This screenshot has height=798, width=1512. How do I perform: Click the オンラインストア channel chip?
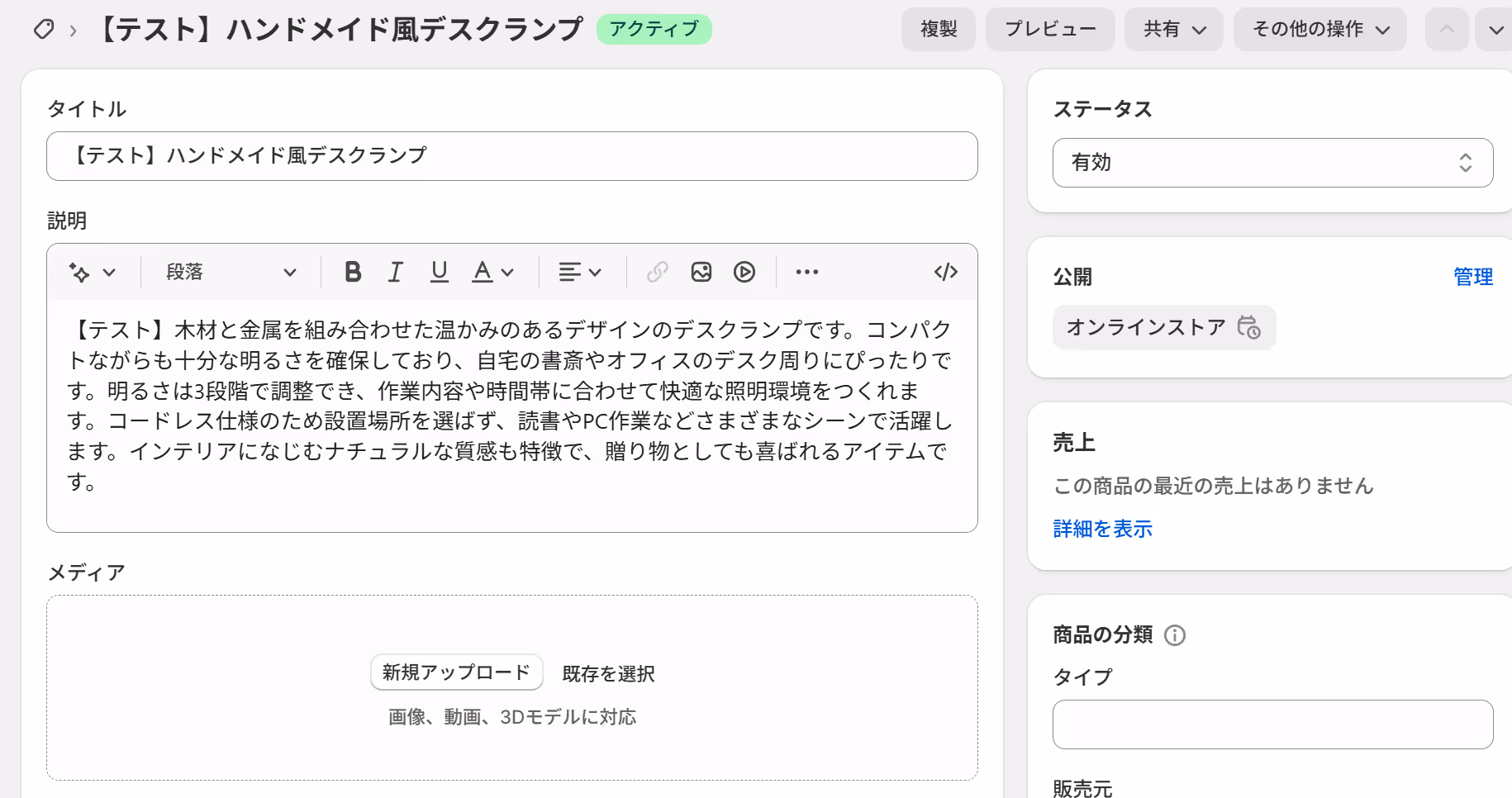[x=1164, y=327]
